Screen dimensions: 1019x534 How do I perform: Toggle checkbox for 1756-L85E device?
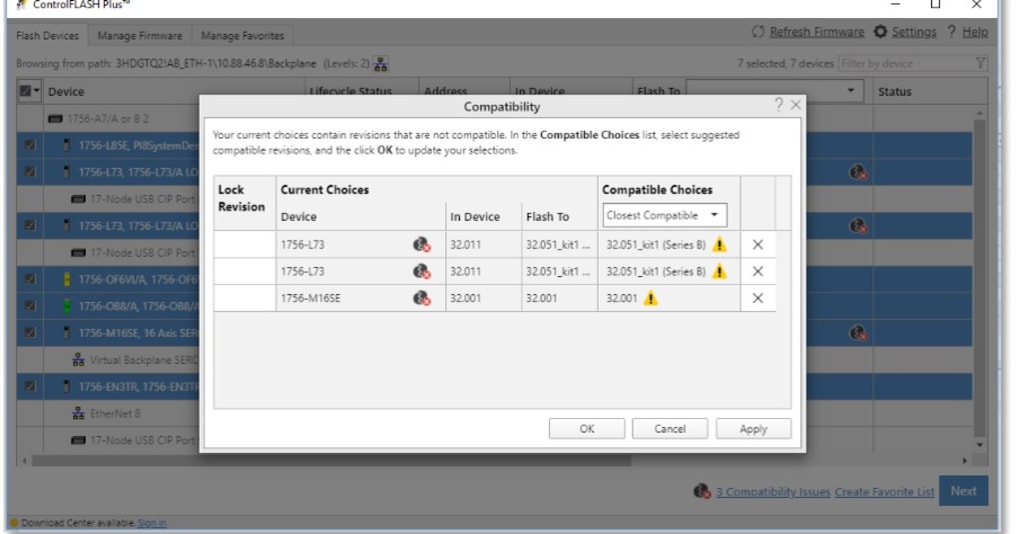click(30, 145)
